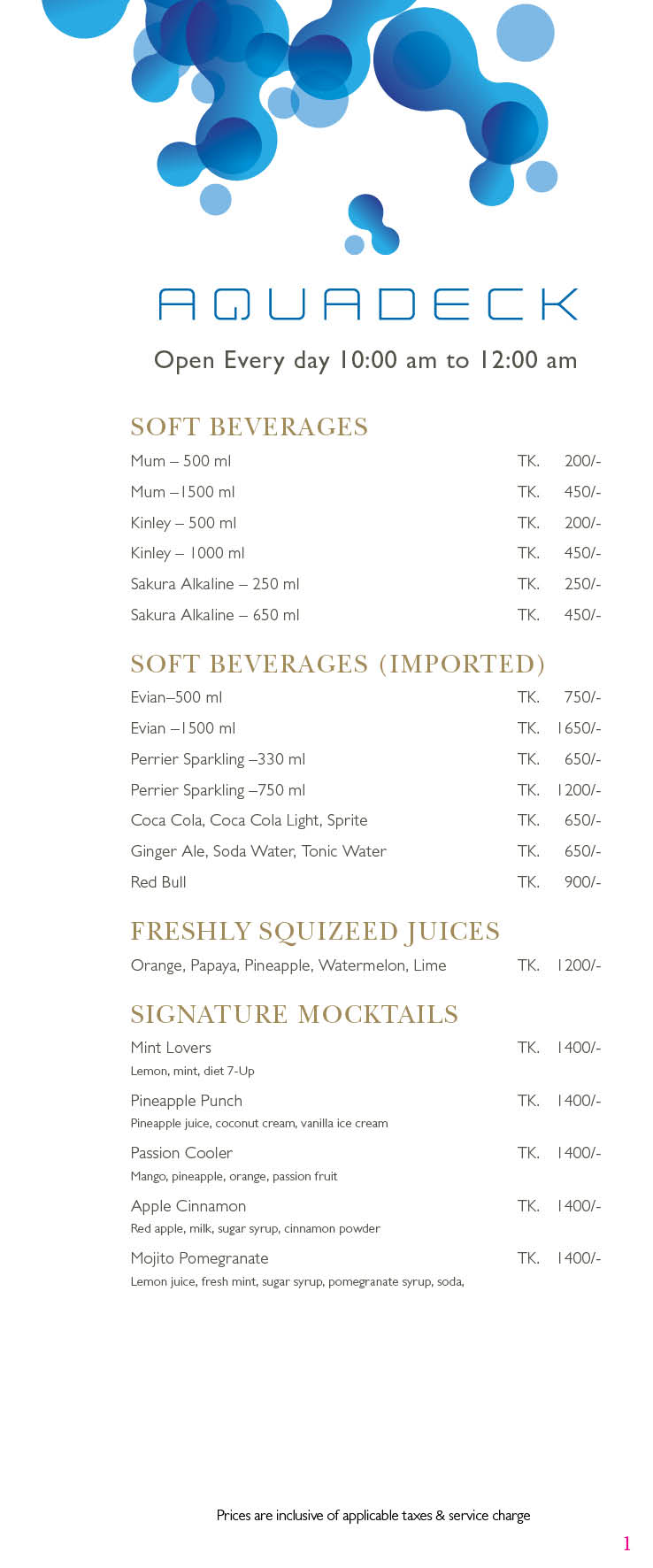Click the Pineapple Punch mocktail

(x=186, y=1101)
